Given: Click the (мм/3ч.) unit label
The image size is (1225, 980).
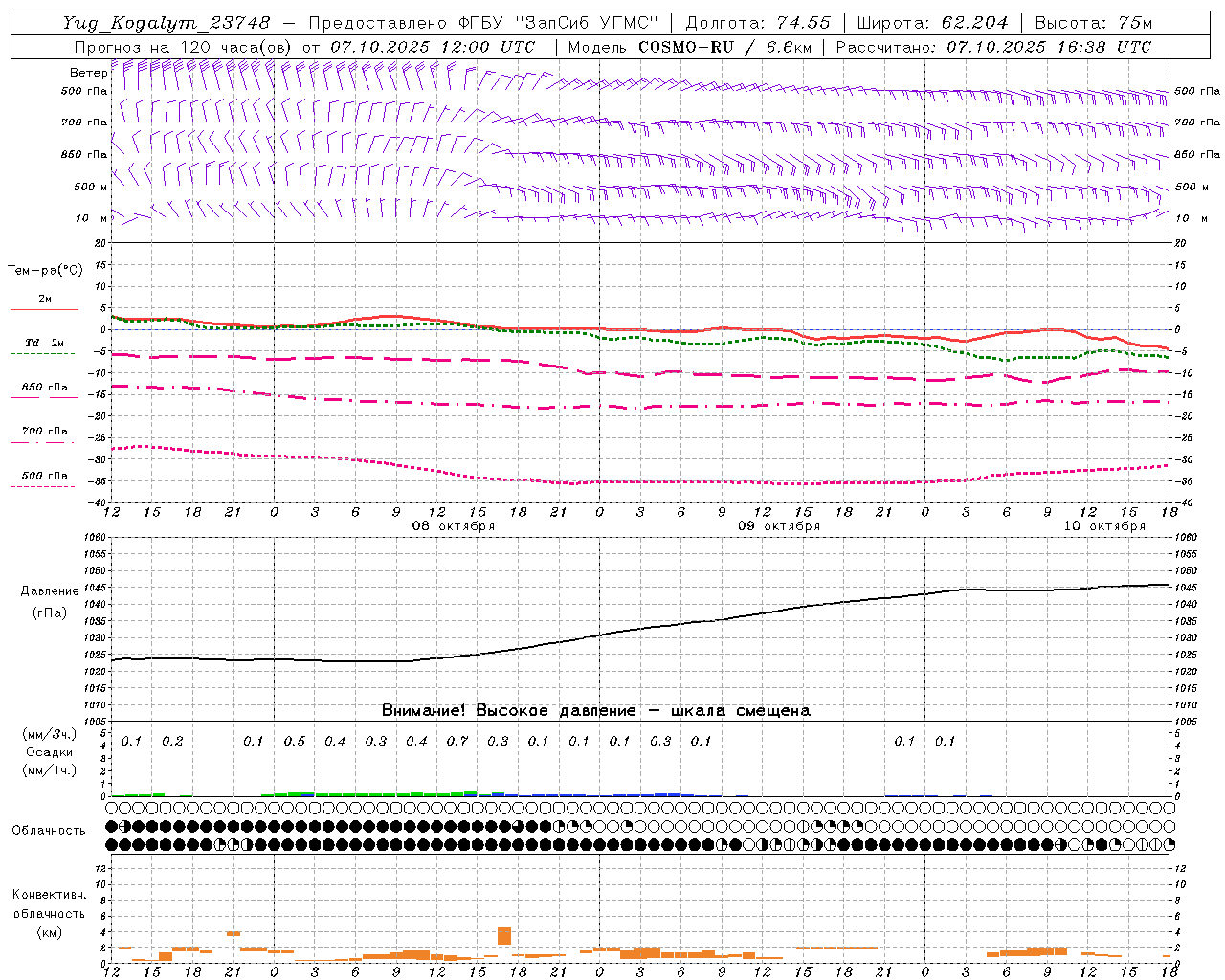Looking at the screenshot, I should pos(50,734).
